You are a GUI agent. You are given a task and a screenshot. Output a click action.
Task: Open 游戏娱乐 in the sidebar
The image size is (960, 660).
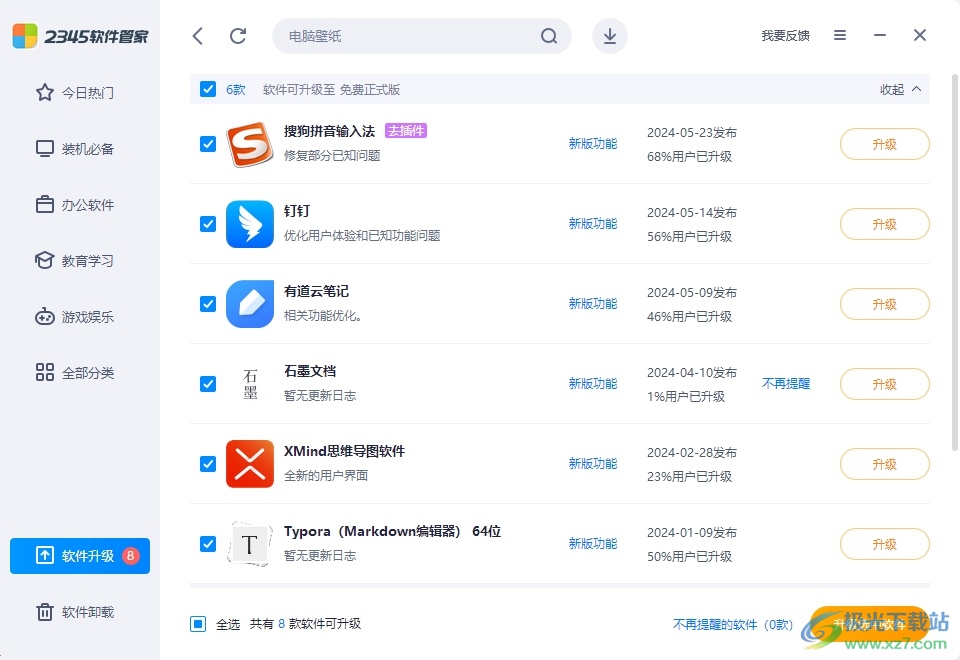75,317
